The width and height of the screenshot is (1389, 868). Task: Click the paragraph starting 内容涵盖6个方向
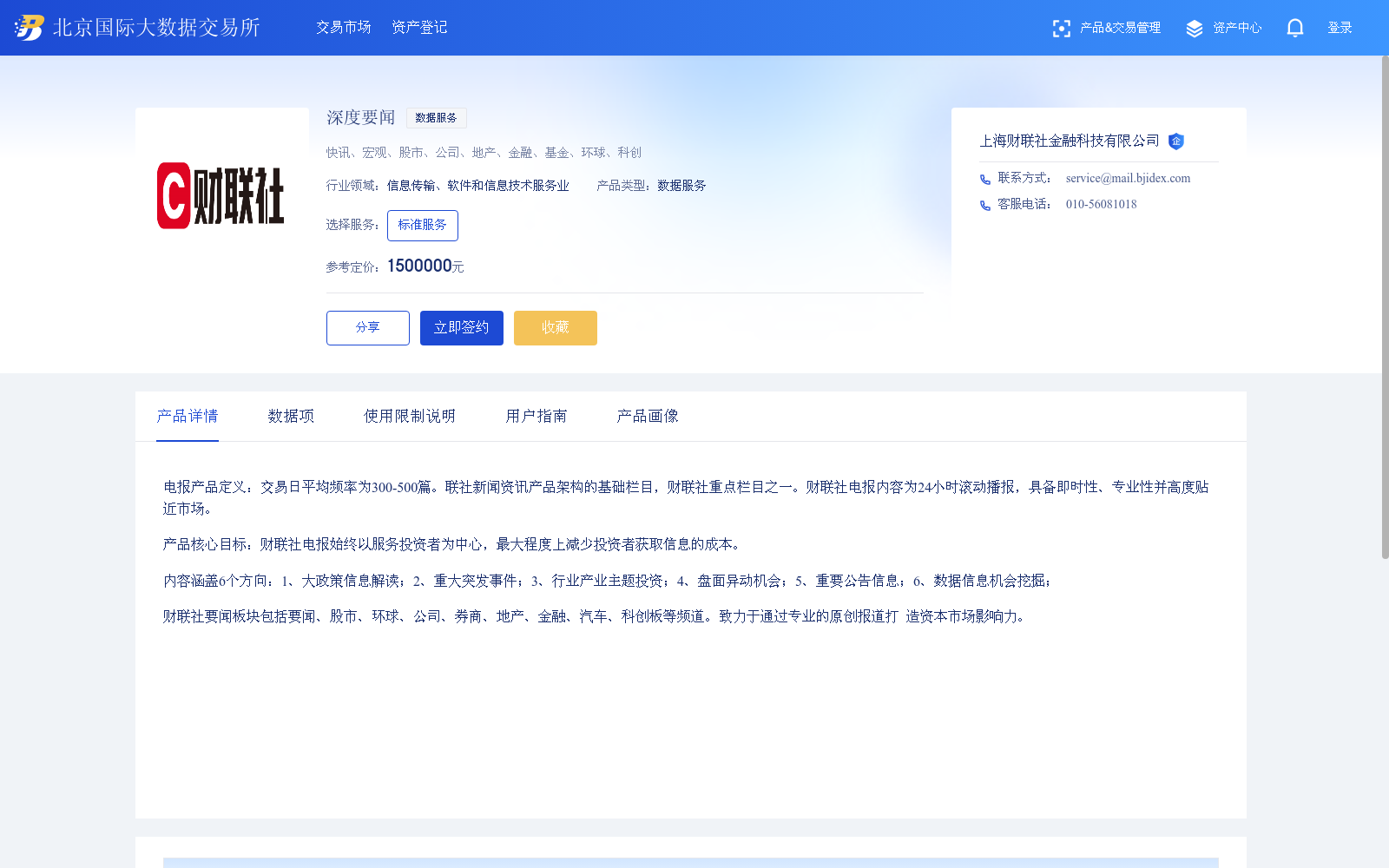(x=609, y=582)
